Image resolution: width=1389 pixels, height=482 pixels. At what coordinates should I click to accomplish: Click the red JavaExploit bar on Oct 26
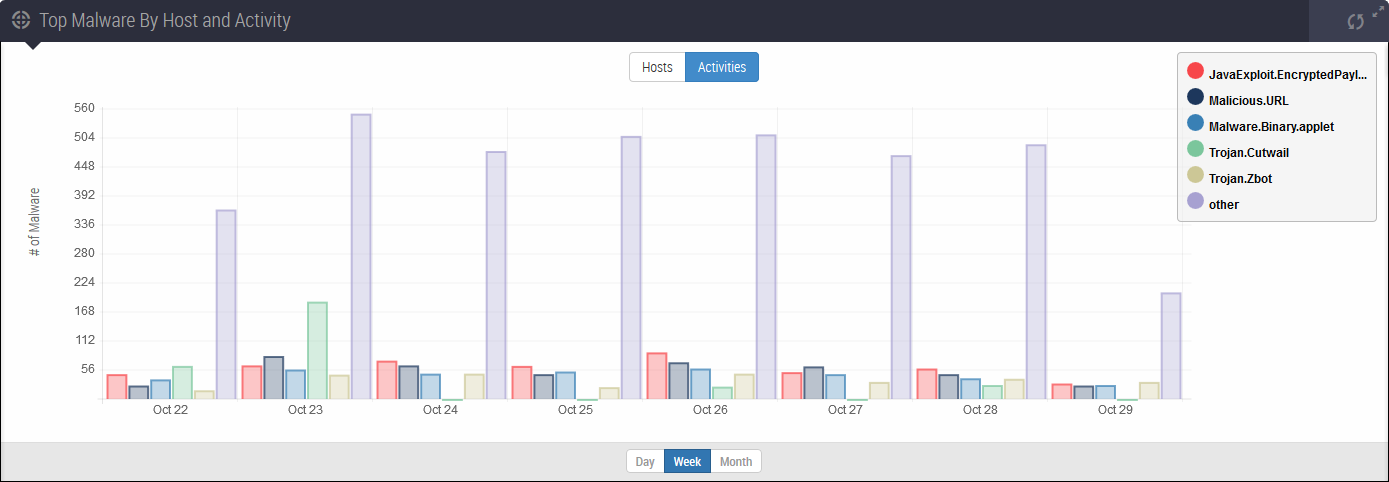click(x=657, y=376)
